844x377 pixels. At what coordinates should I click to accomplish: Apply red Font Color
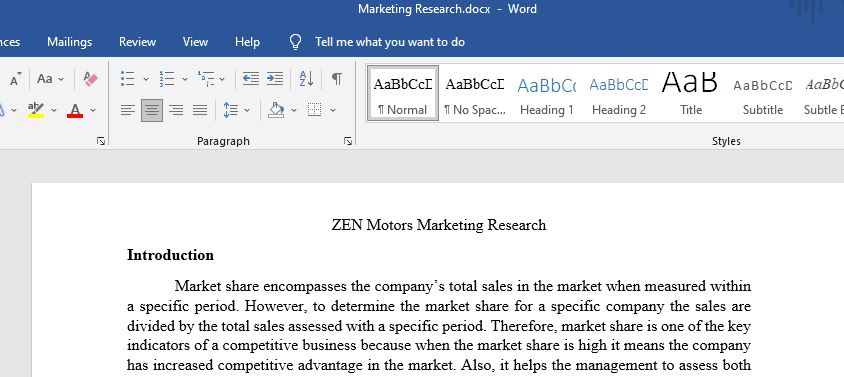click(x=75, y=110)
